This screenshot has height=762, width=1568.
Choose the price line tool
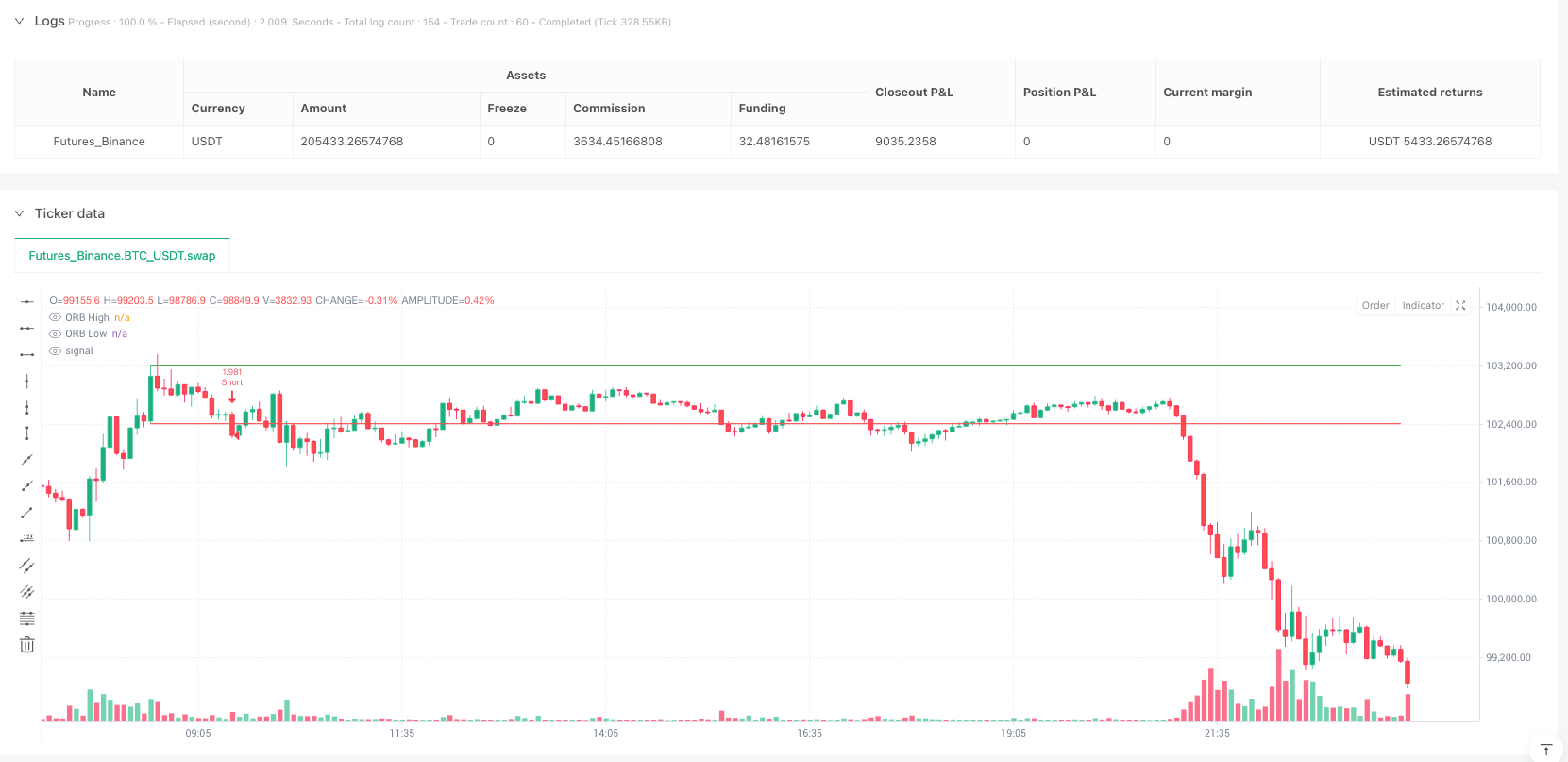27,539
